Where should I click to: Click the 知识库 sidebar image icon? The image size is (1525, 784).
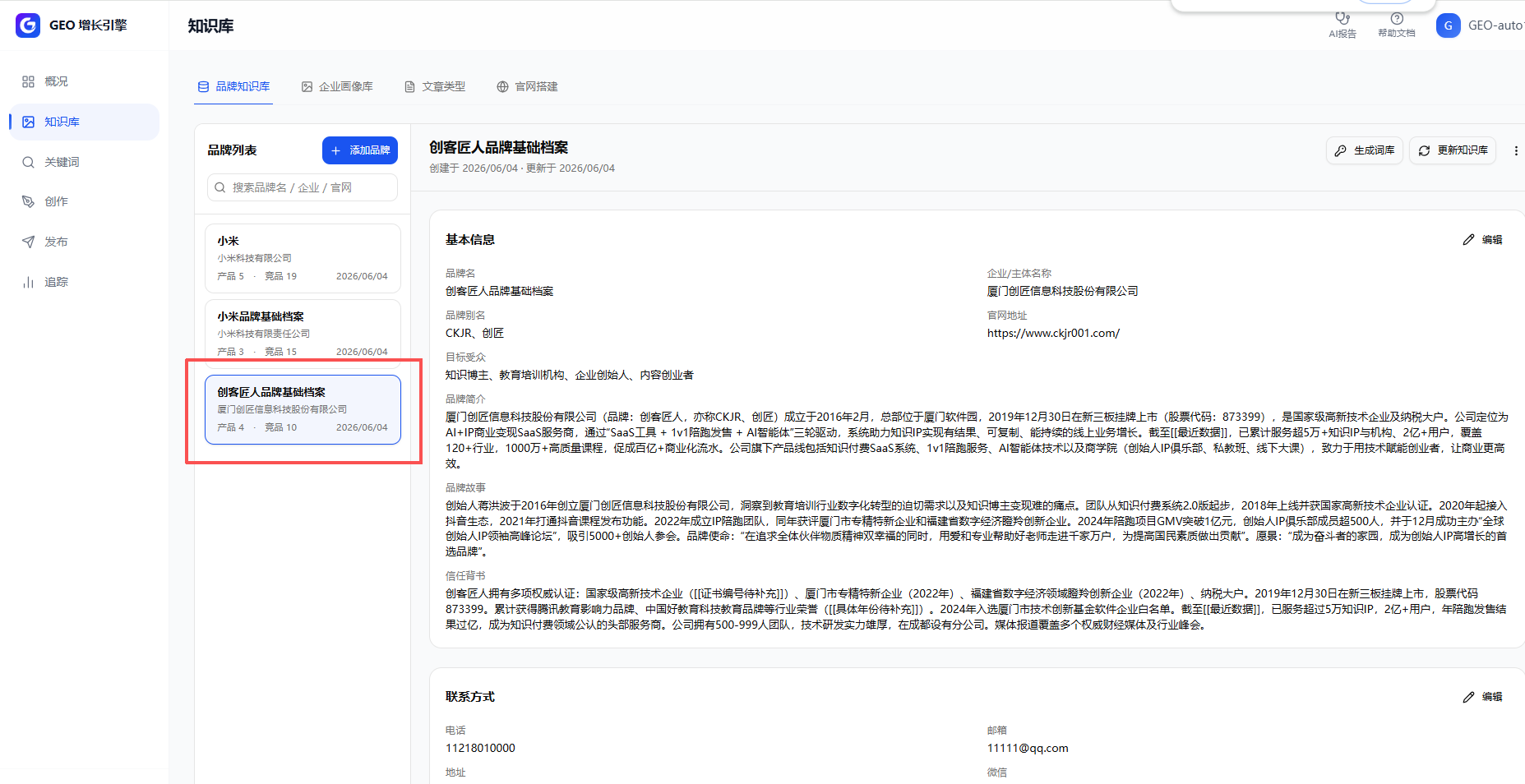coord(29,122)
